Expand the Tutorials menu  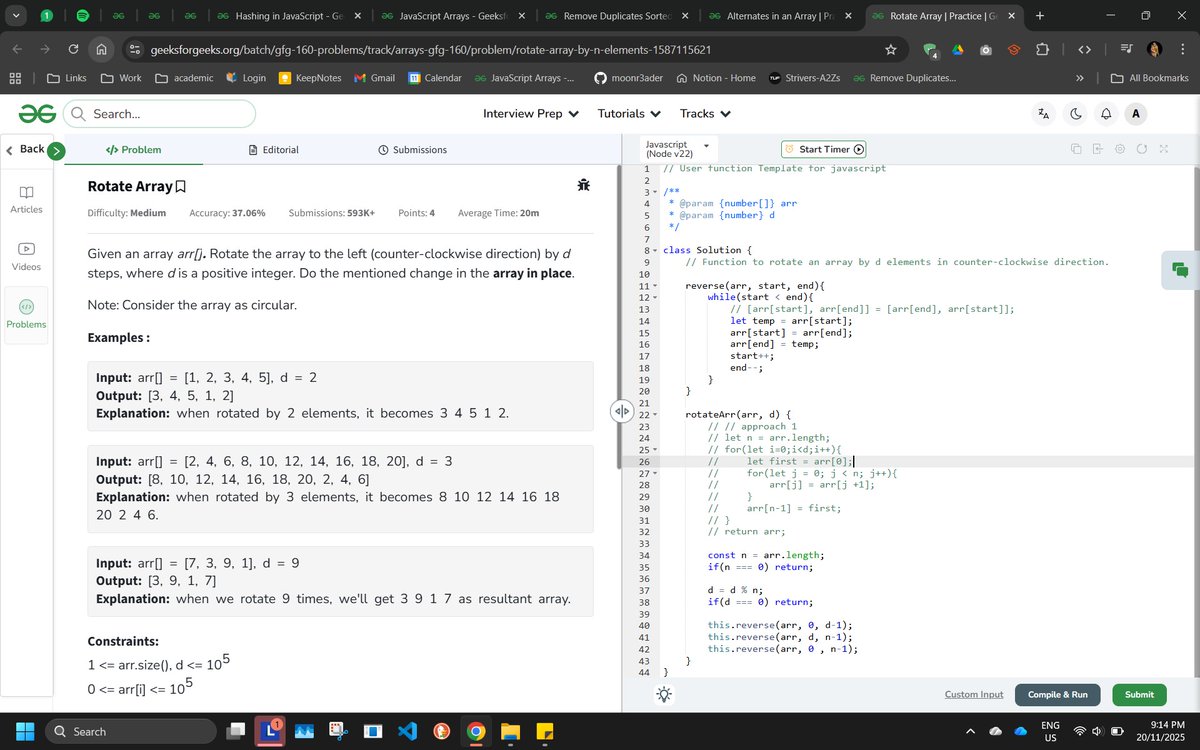[x=630, y=114]
